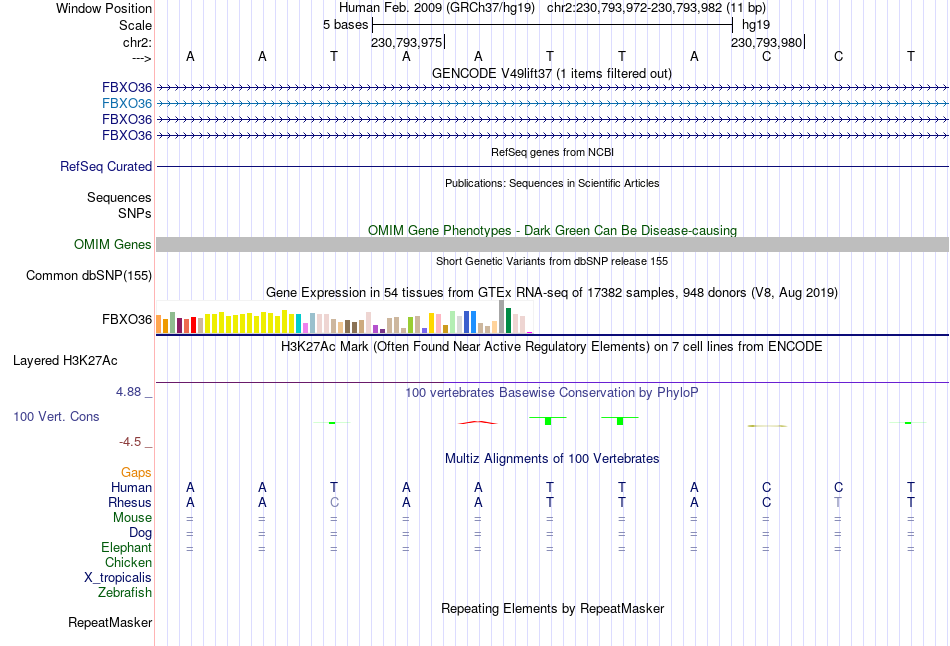The width and height of the screenshot is (950, 646).
Task: Click the Human Feb. 2009 (GRCh37/hg19) title
Action: [437, 8]
